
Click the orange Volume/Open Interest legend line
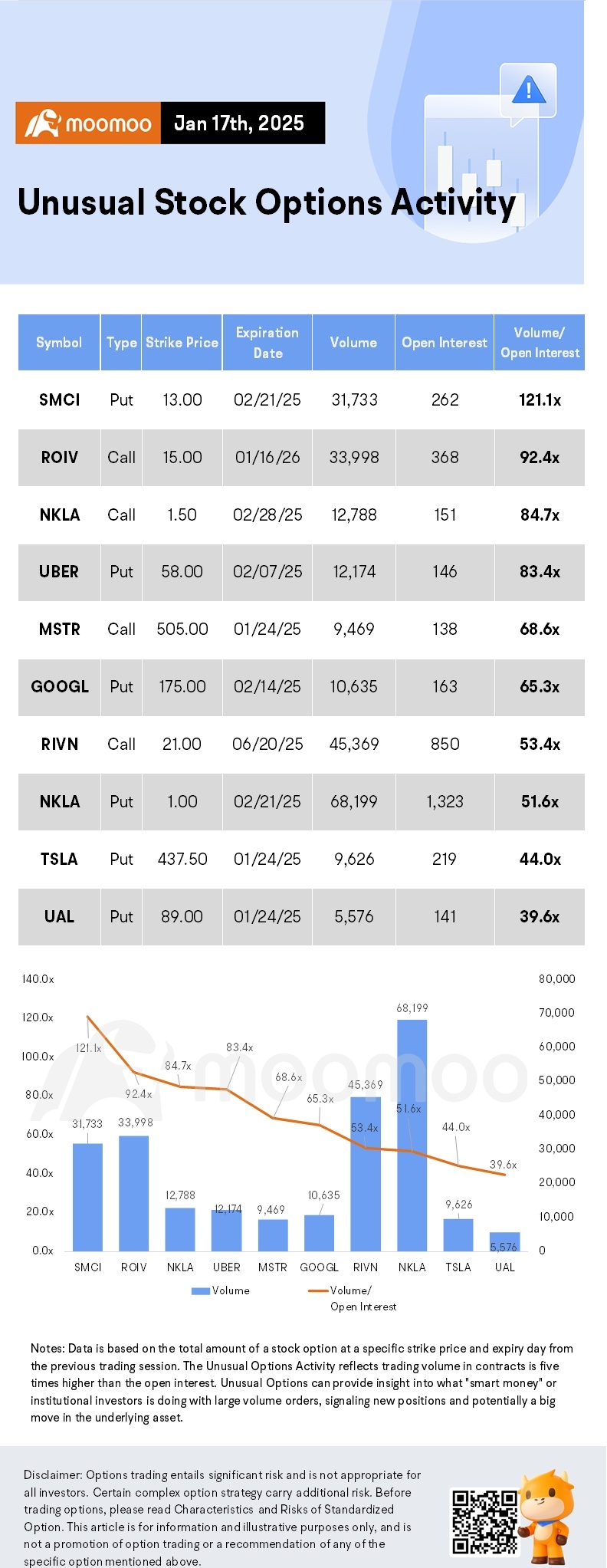coord(318,1291)
